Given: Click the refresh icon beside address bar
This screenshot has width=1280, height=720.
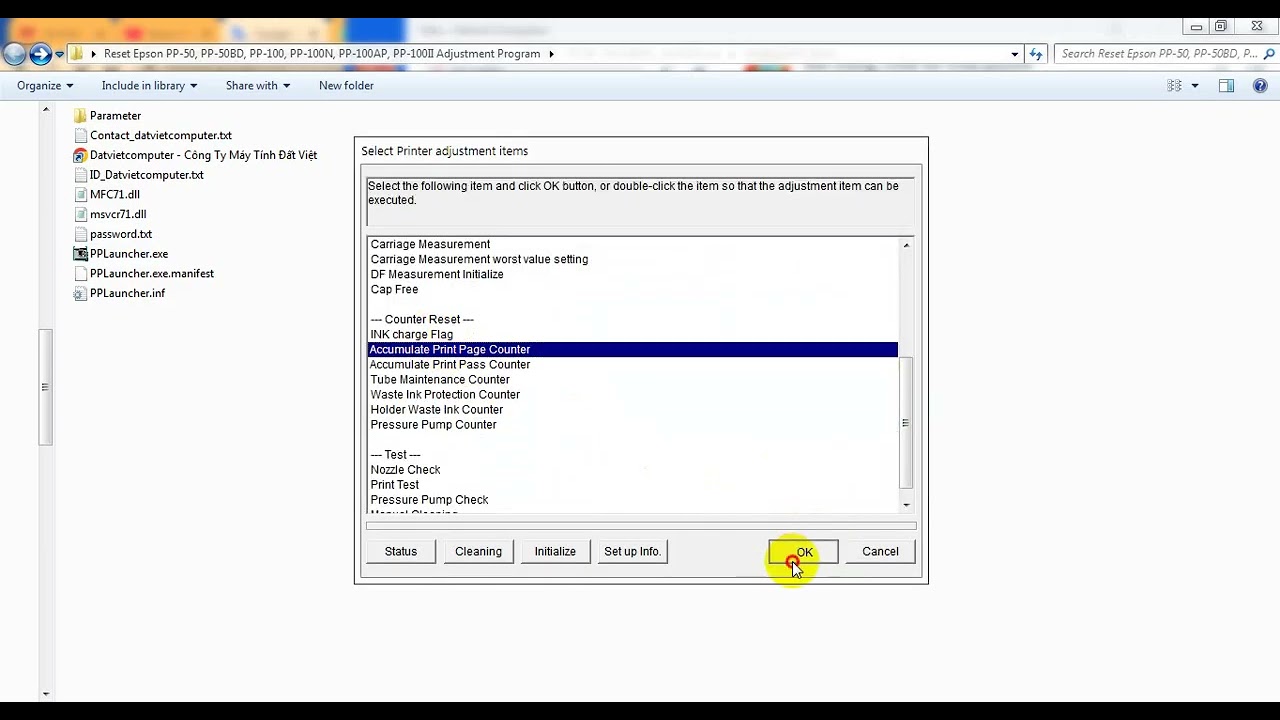Looking at the screenshot, I should coord(1036,54).
